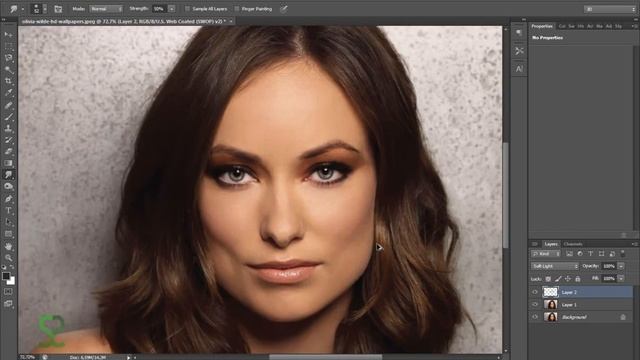
Task: Filter layers by shape layers icon
Action: pos(601,253)
